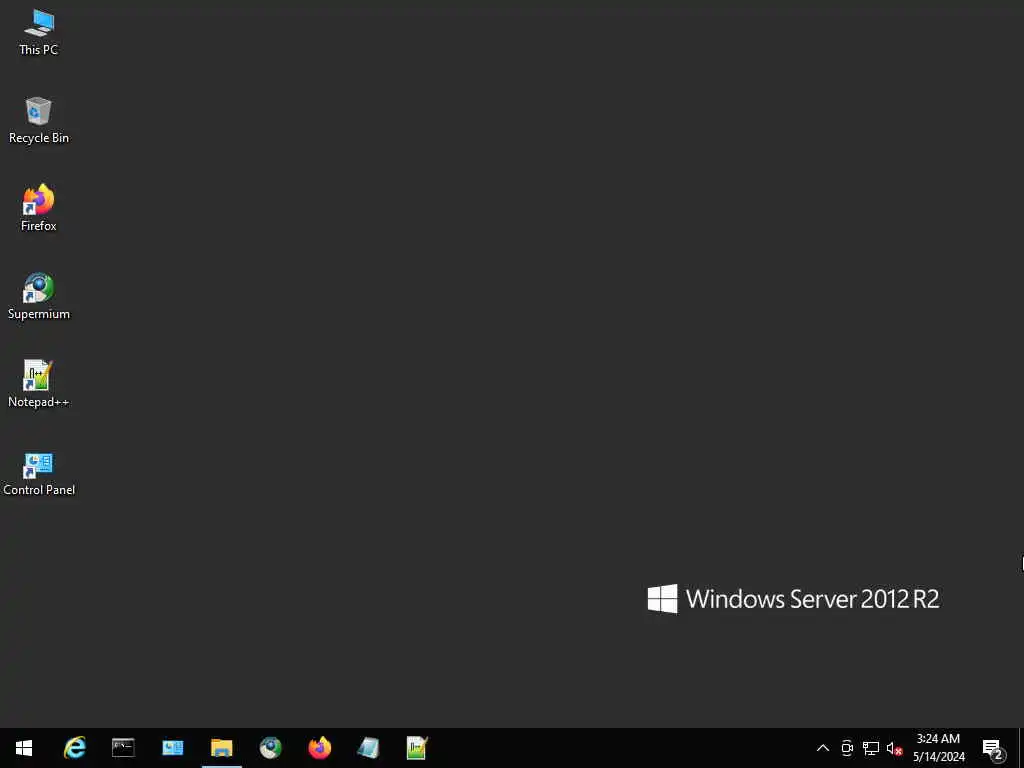Launch Firefox from the taskbar

pyautogui.click(x=319, y=748)
